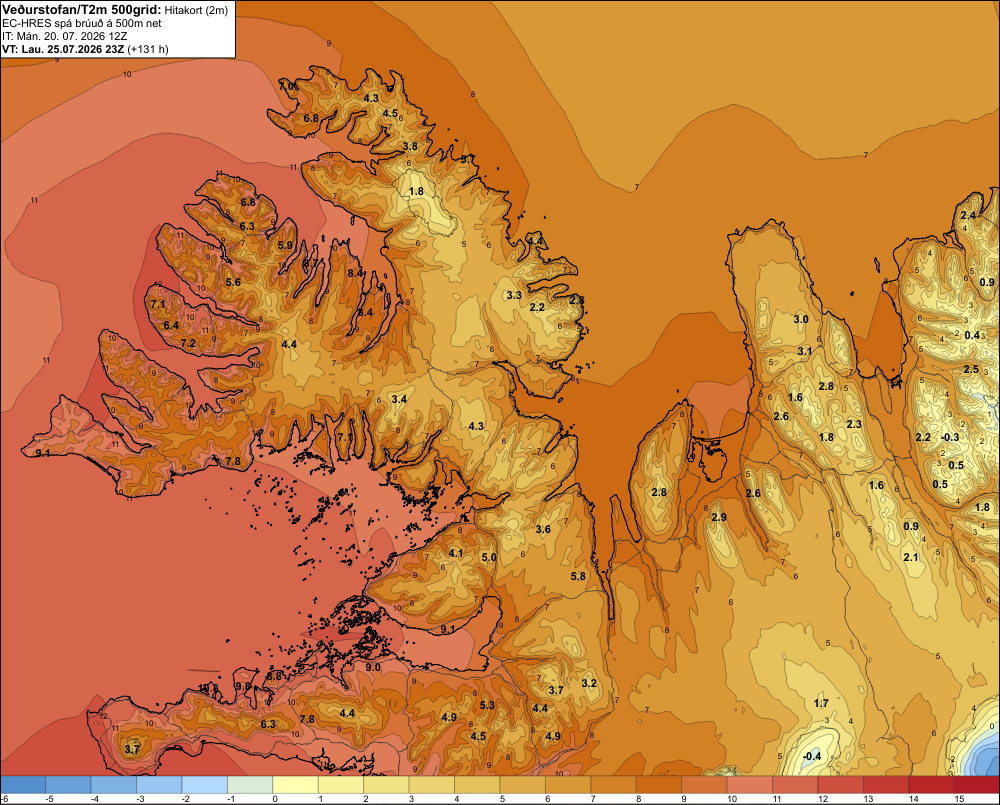Image resolution: width=1000 pixels, height=805 pixels.
Task: Select the 5.9 temperature value in the Westfjords
Action: (x=286, y=245)
